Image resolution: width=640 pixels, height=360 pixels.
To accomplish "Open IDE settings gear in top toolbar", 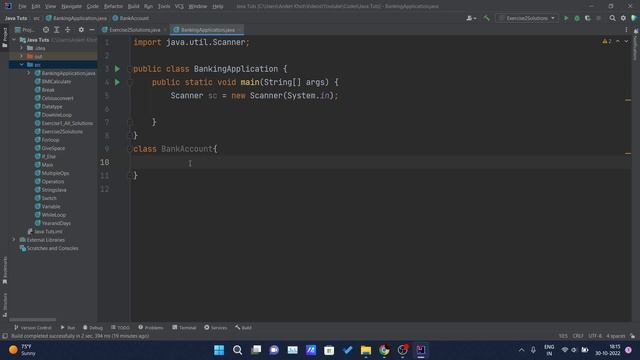I will coord(623,18).
